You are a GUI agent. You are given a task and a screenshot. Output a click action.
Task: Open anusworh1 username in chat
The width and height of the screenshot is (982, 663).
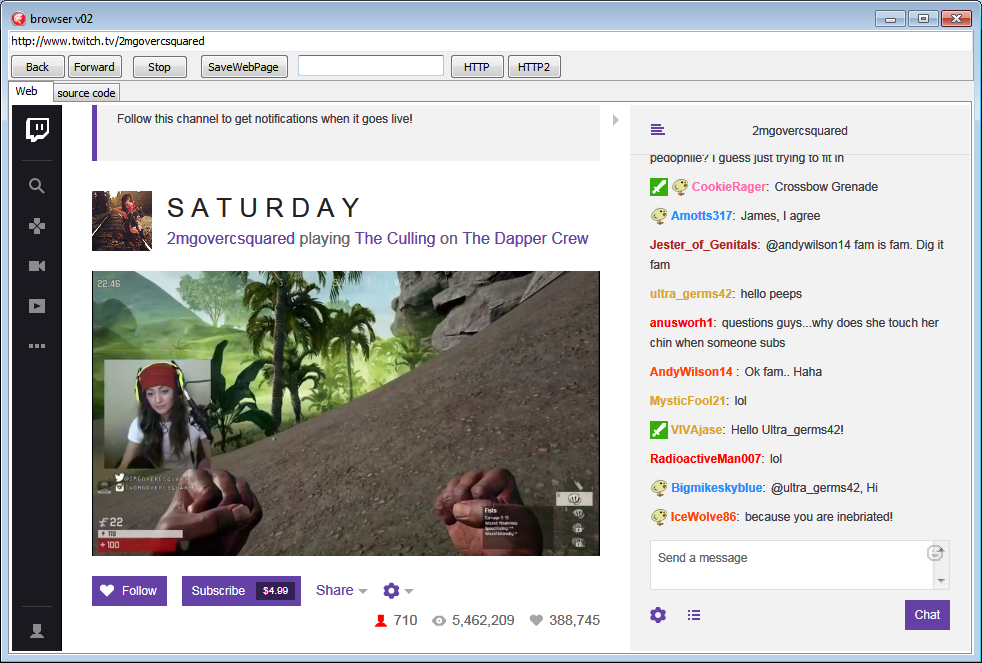click(681, 323)
